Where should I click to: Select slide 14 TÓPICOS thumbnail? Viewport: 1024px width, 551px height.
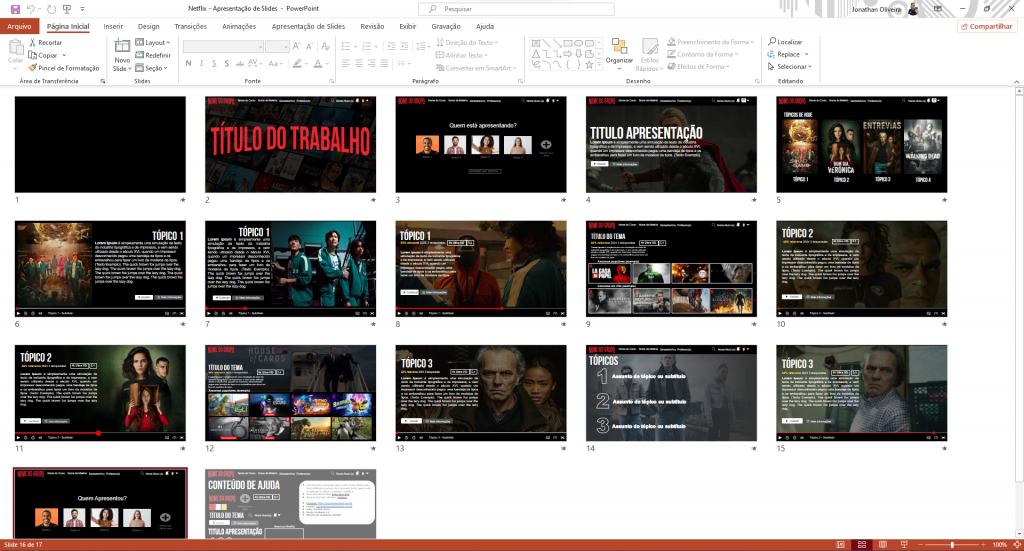671,393
